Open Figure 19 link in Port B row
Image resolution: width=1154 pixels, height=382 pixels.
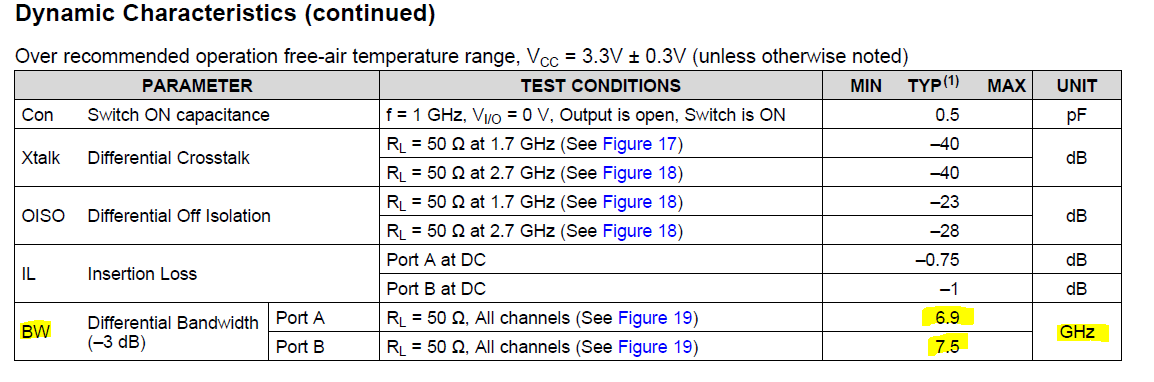point(655,347)
